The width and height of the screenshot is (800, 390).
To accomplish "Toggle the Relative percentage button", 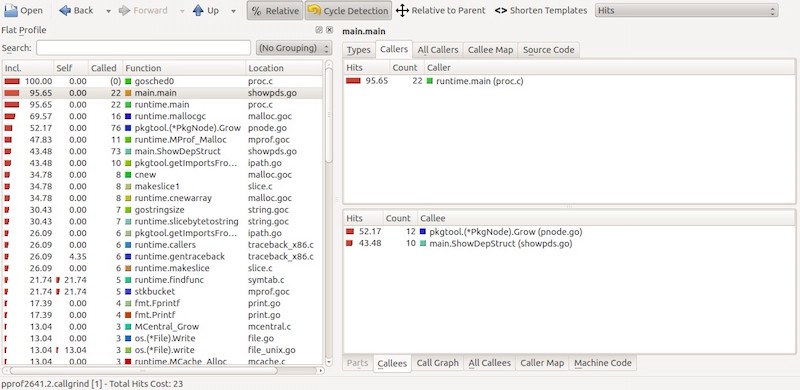I will point(274,10).
